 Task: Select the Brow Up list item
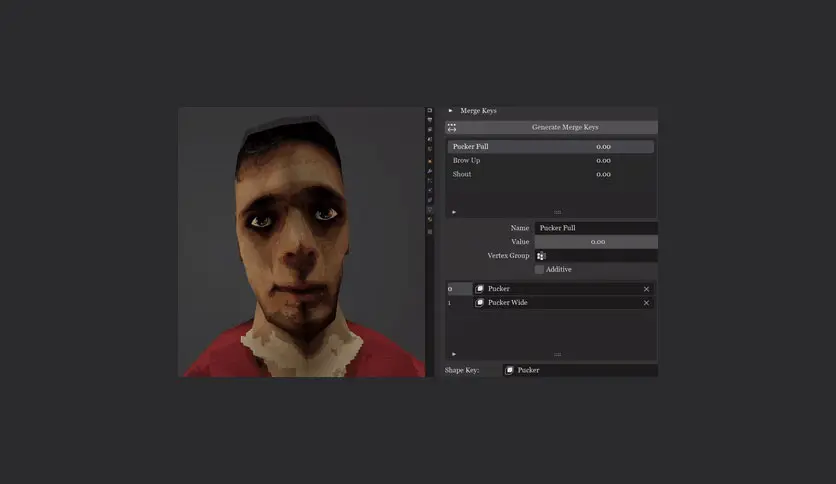pyautogui.click(x=551, y=160)
